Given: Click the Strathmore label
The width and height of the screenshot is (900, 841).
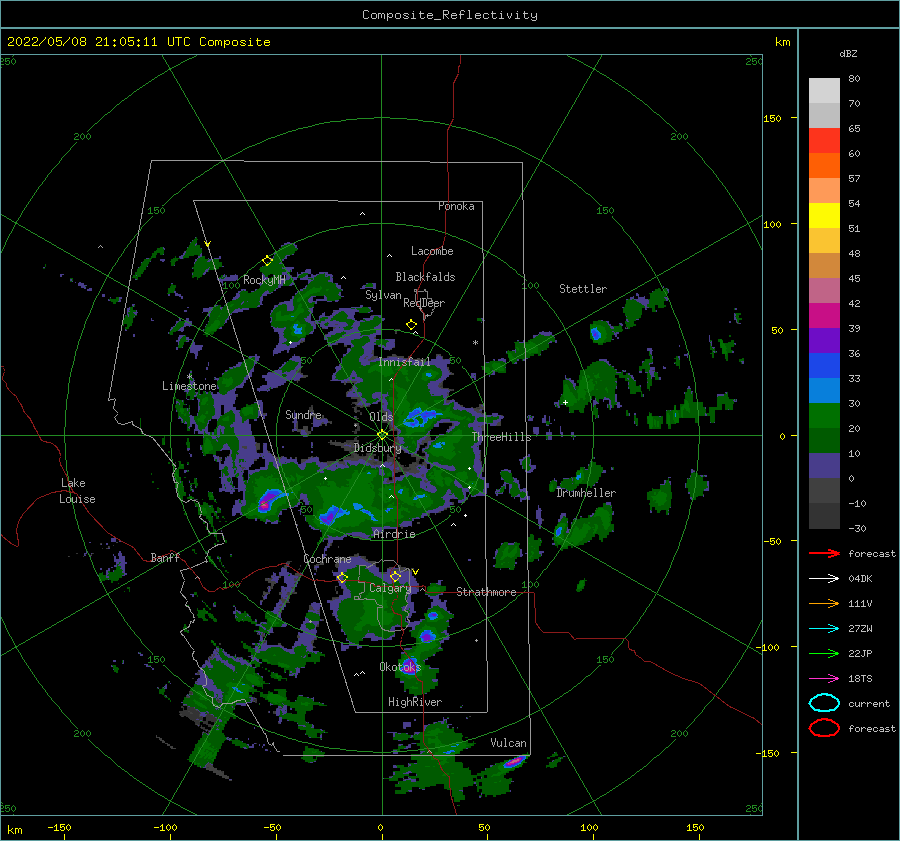Looking at the screenshot, I should (x=486, y=592).
